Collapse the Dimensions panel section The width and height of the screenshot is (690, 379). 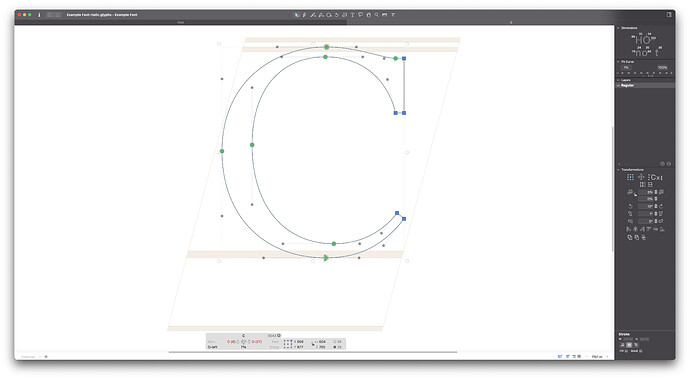click(x=618, y=28)
